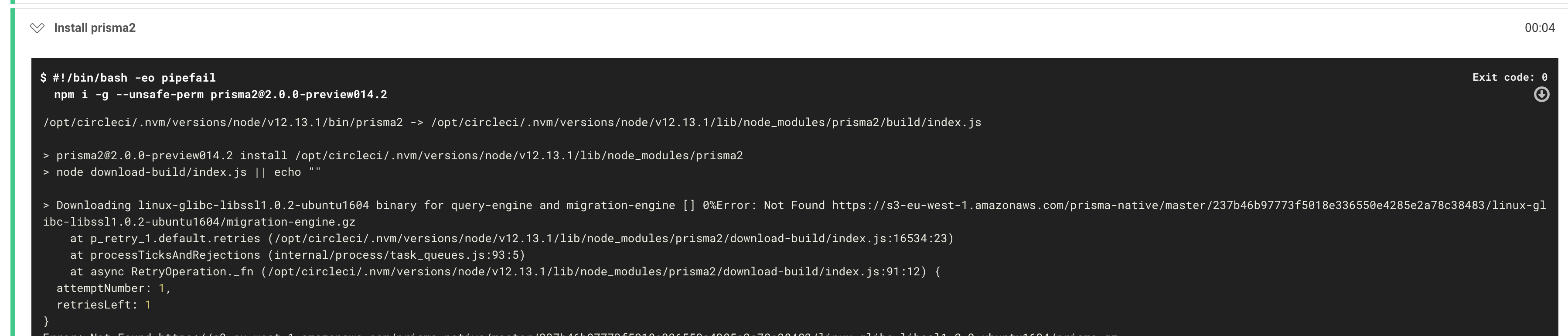The height and width of the screenshot is (336, 1568).
Task: Click the npm install command line text
Action: coord(219,94)
